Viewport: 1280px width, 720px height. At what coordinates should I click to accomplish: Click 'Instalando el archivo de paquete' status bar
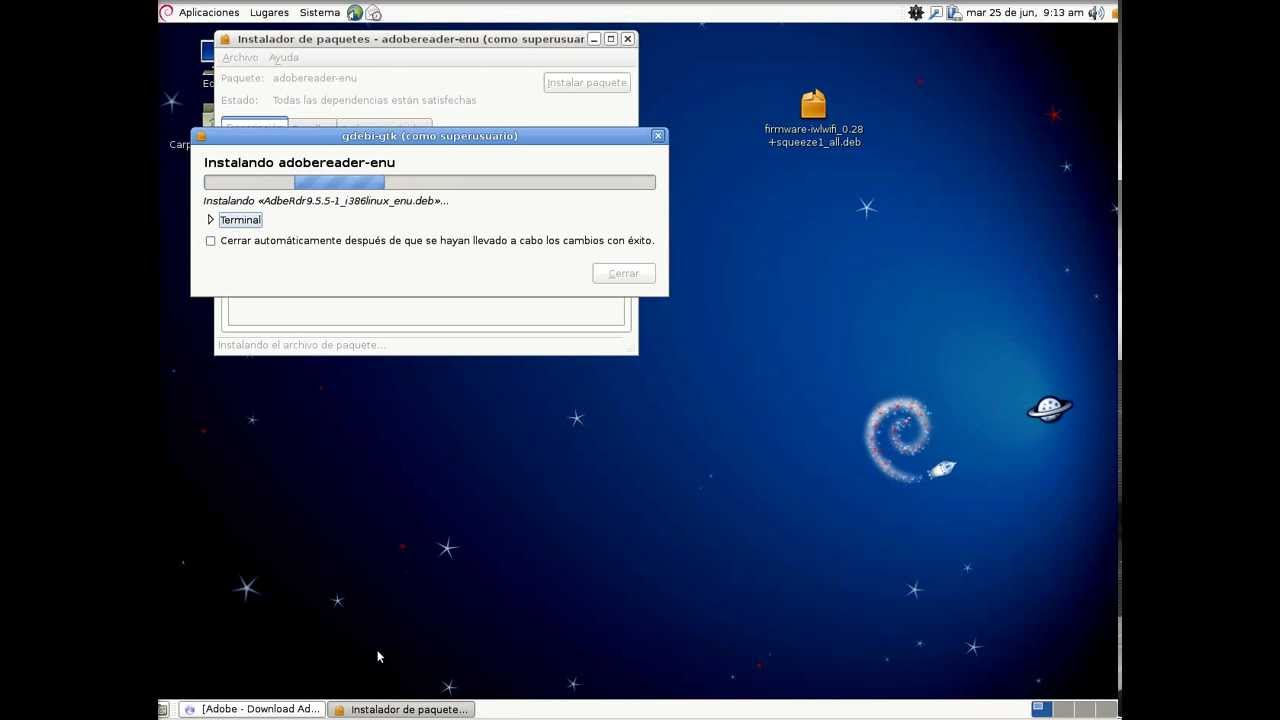coord(302,345)
